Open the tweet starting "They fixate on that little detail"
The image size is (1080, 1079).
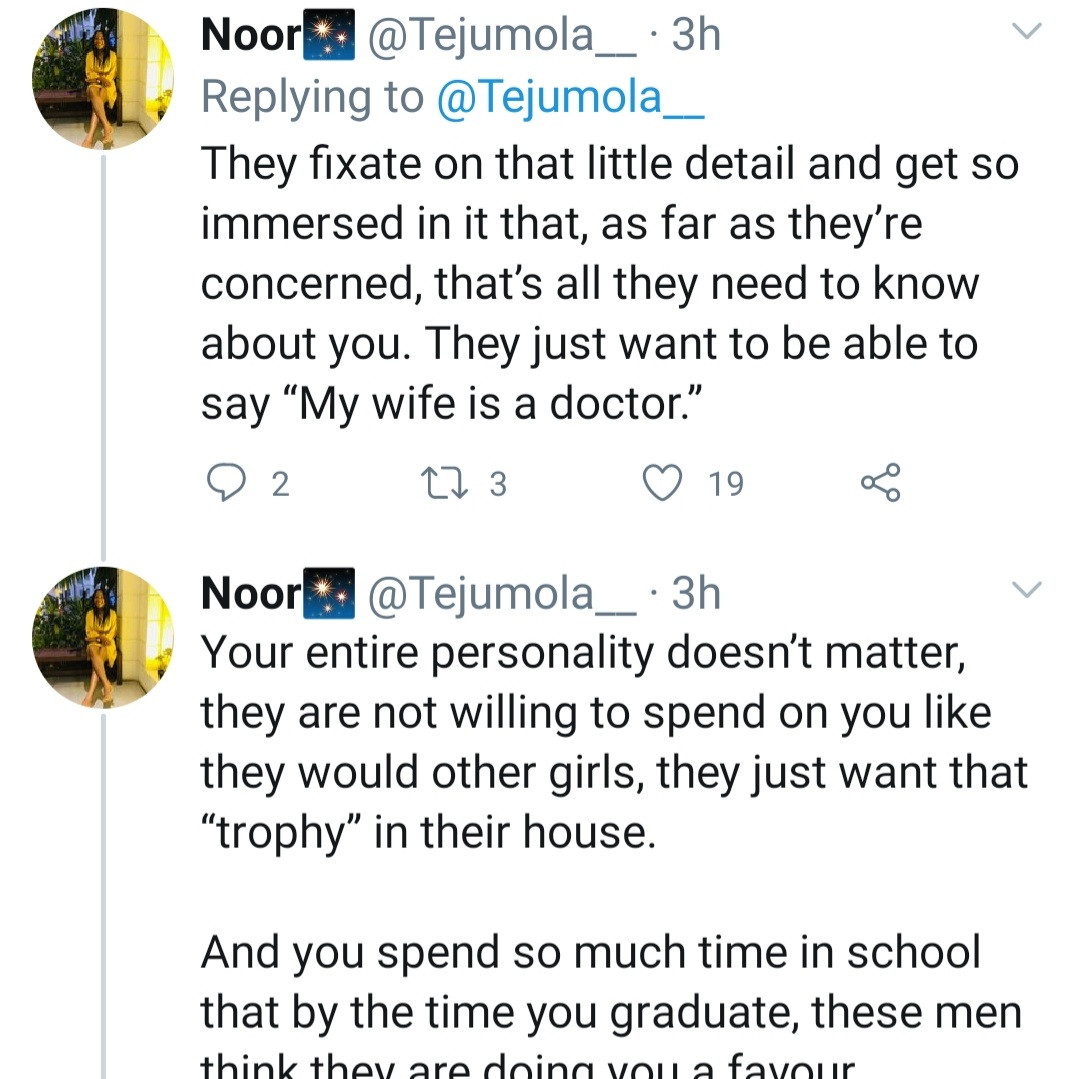[600, 284]
